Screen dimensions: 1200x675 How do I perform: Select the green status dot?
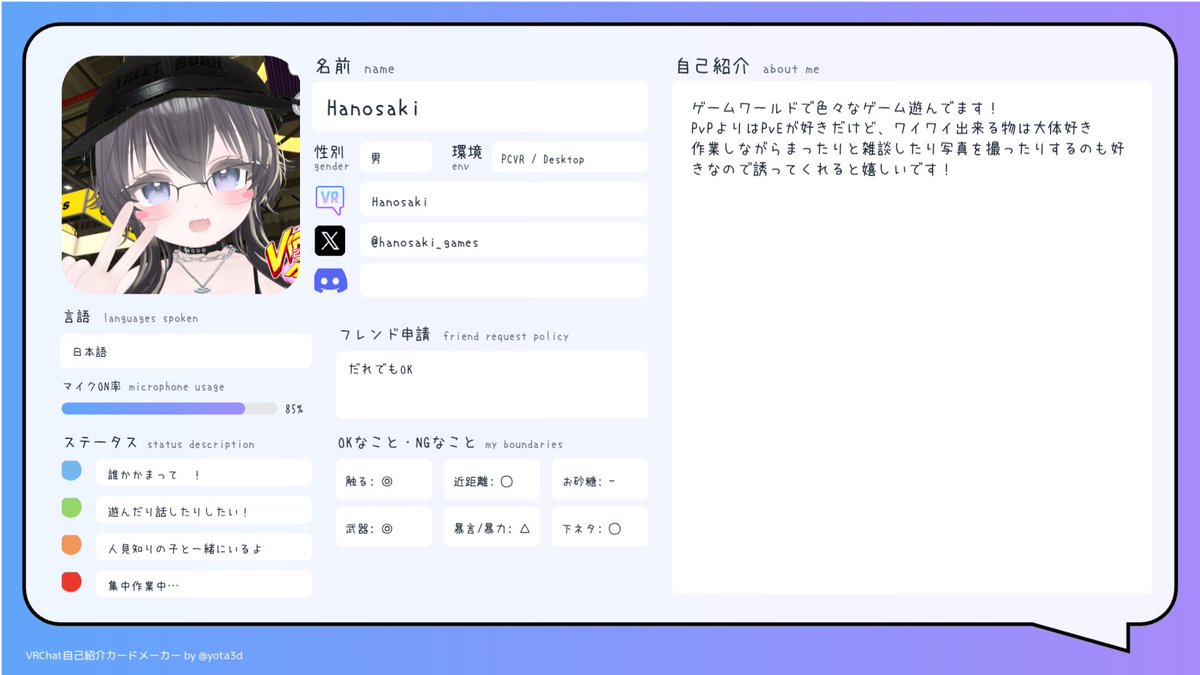[x=71, y=508]
